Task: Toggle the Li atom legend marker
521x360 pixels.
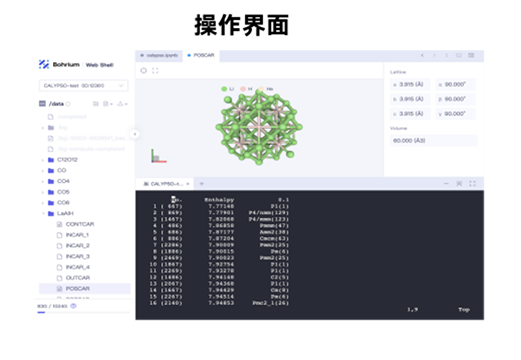Action: click(224, 89)
